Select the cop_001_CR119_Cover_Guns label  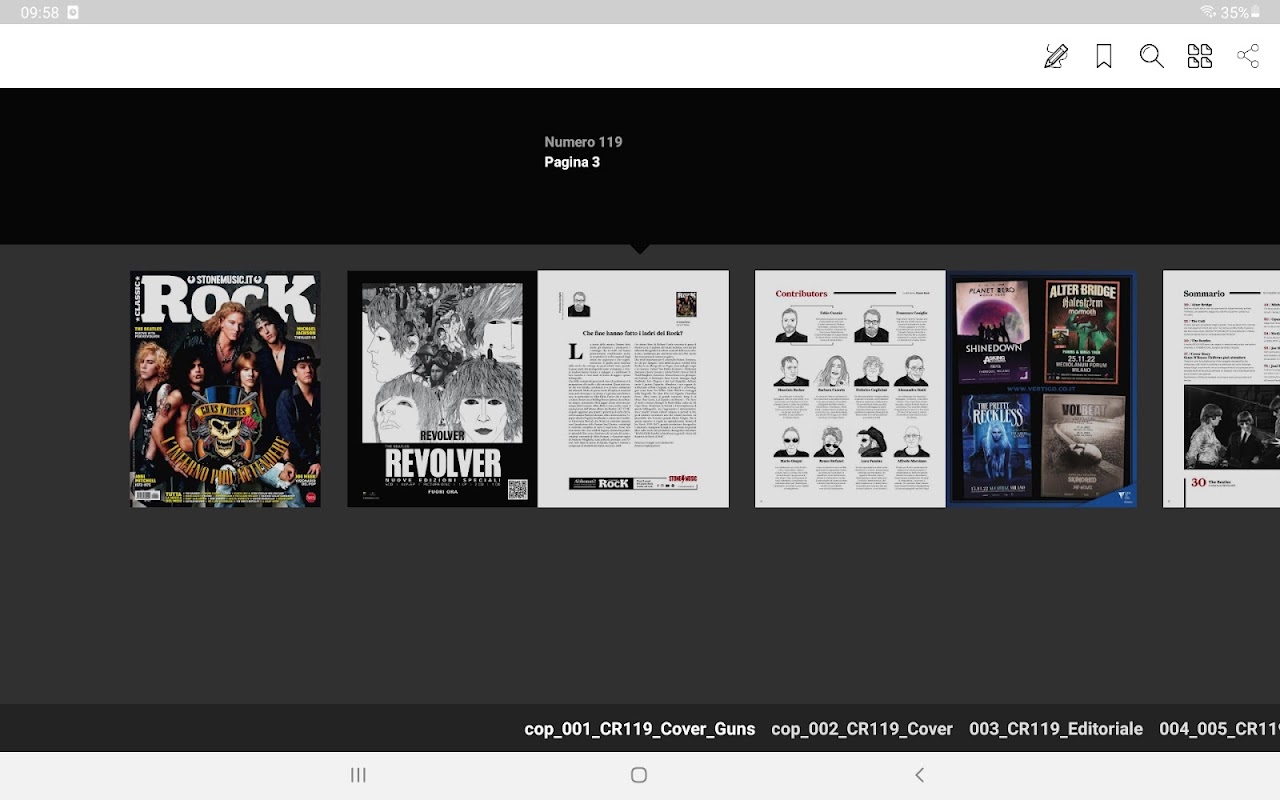[640, 729]
